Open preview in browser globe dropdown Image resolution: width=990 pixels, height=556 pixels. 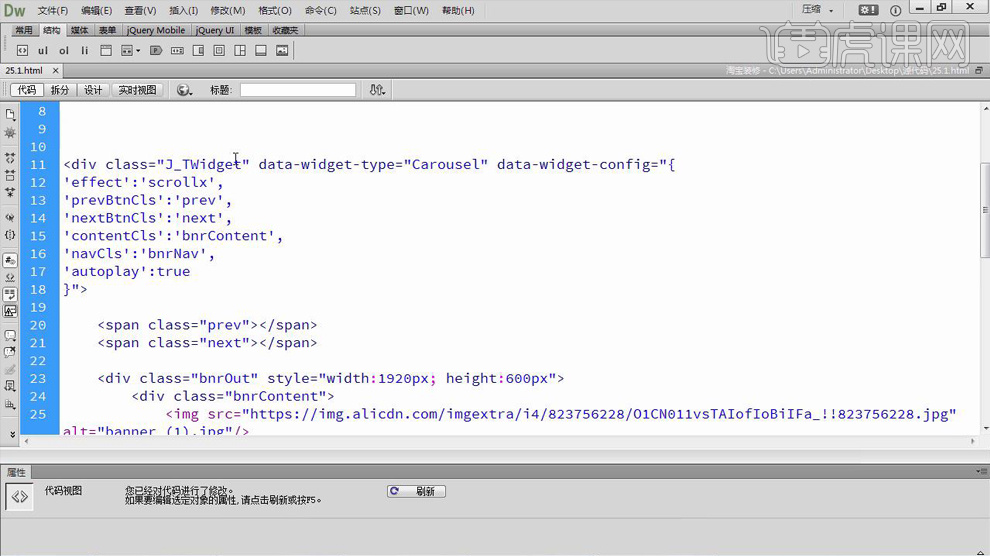(184, 90)
